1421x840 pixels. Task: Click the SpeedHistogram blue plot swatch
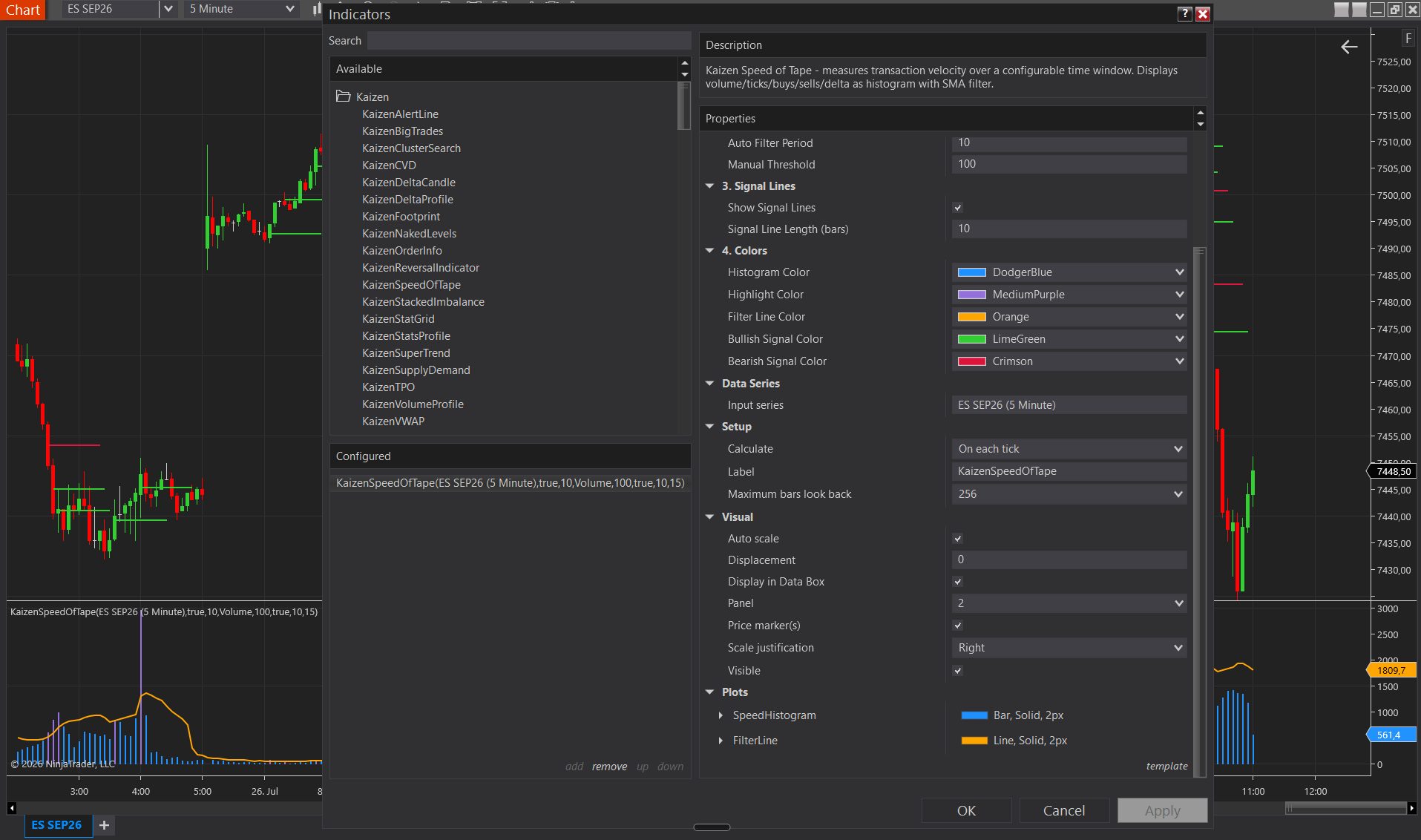coord(974,715)
